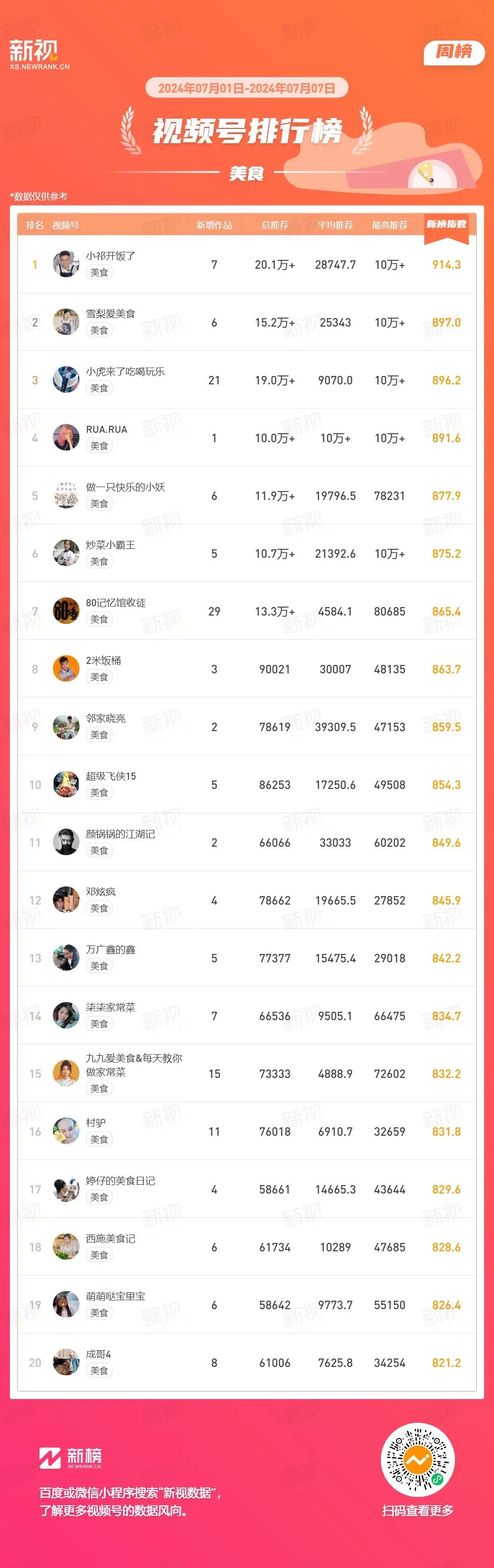This screenshot has height=1568, width=494.
Task: Click the 超级飞侠15 avatar
Action: 66,784
